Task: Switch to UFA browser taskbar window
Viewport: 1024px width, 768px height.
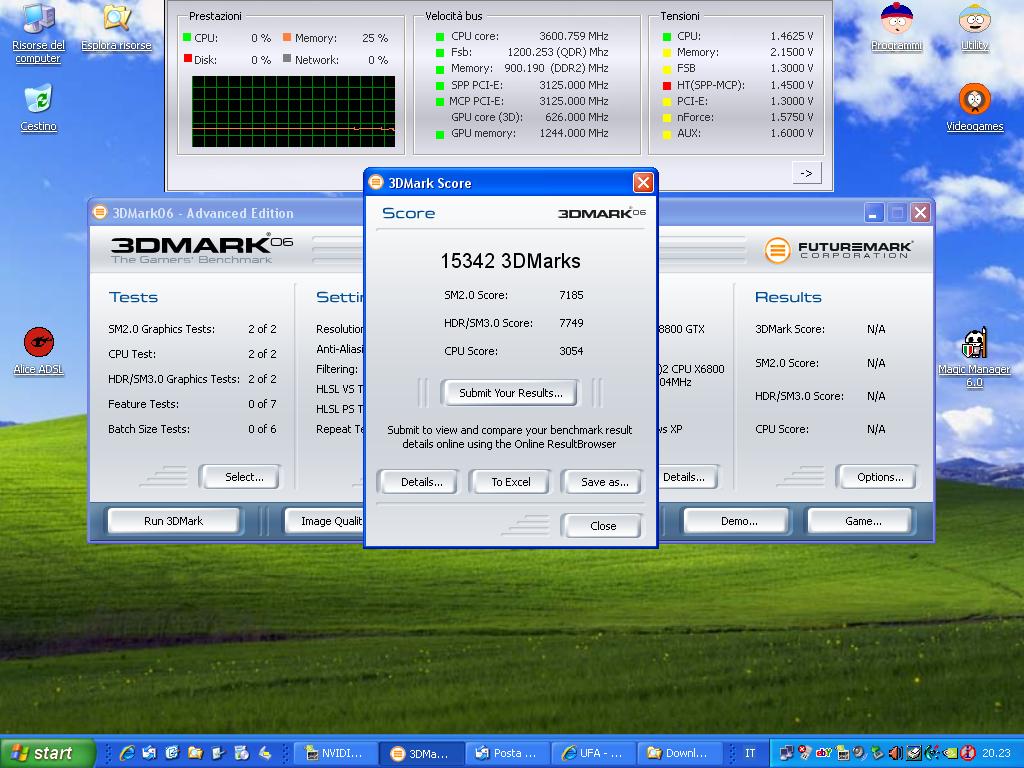Action: coord(595,753)
